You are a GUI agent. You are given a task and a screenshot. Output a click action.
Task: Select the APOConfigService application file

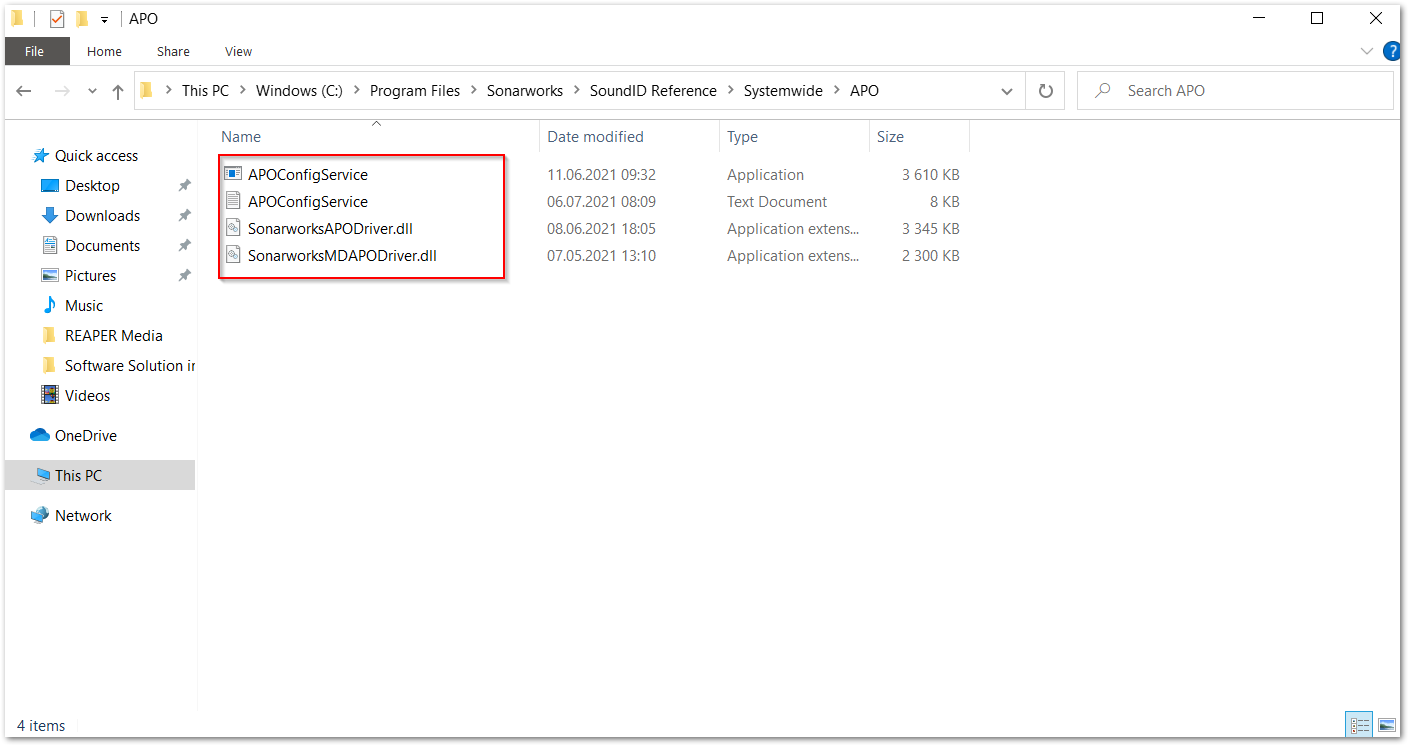[308, 175]
